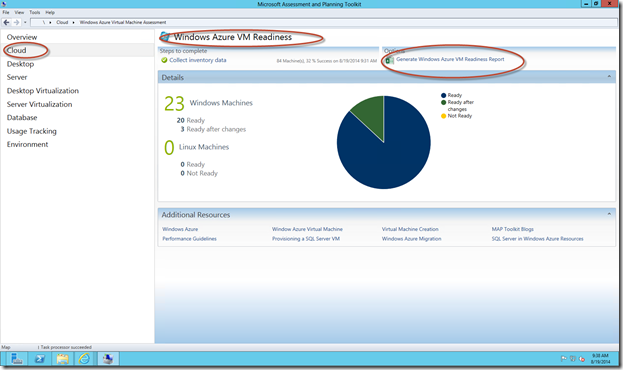
Task: Open the Provisioning a SQL Server VM link
Action: 306,239
